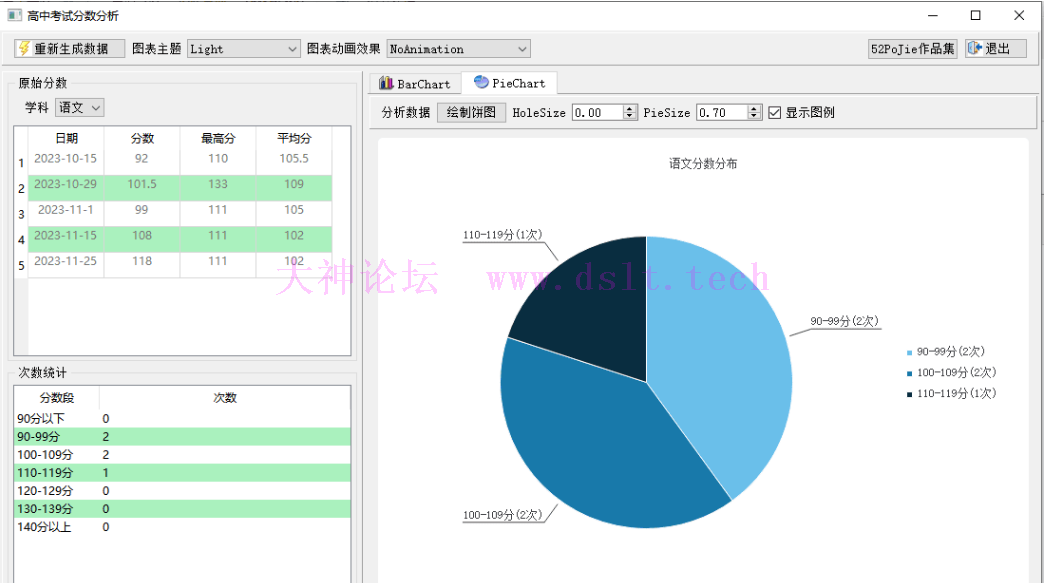Click the 52PoJie作品集 button
Screen dimensions: 1044x583
pyautogui.click(x=913, y=48)
